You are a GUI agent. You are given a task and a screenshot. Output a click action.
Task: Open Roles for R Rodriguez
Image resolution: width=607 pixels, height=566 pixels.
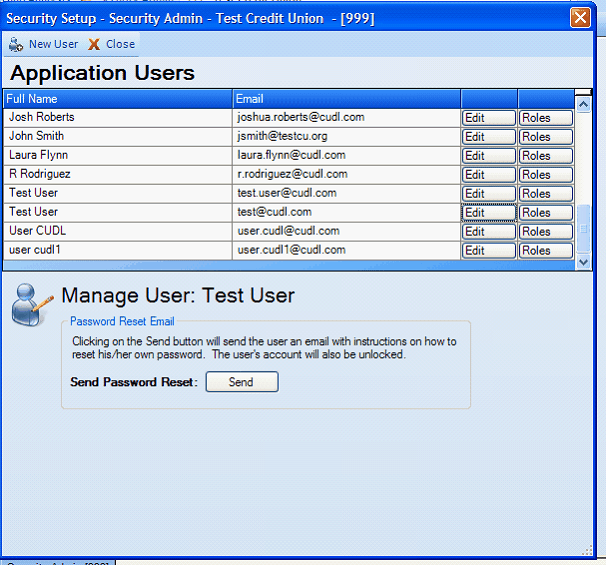pos(546,175)
